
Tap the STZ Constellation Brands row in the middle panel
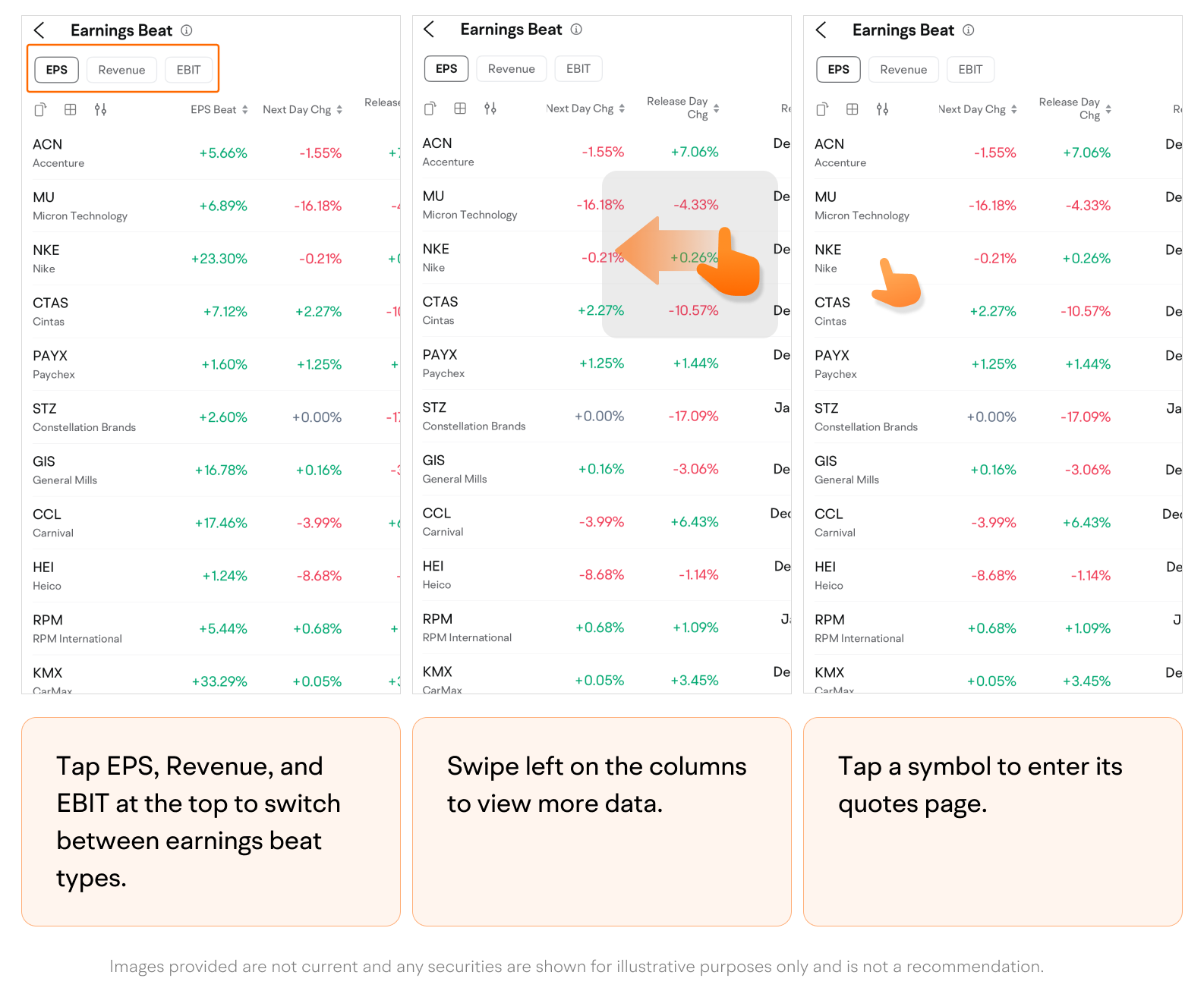(474, 416)
